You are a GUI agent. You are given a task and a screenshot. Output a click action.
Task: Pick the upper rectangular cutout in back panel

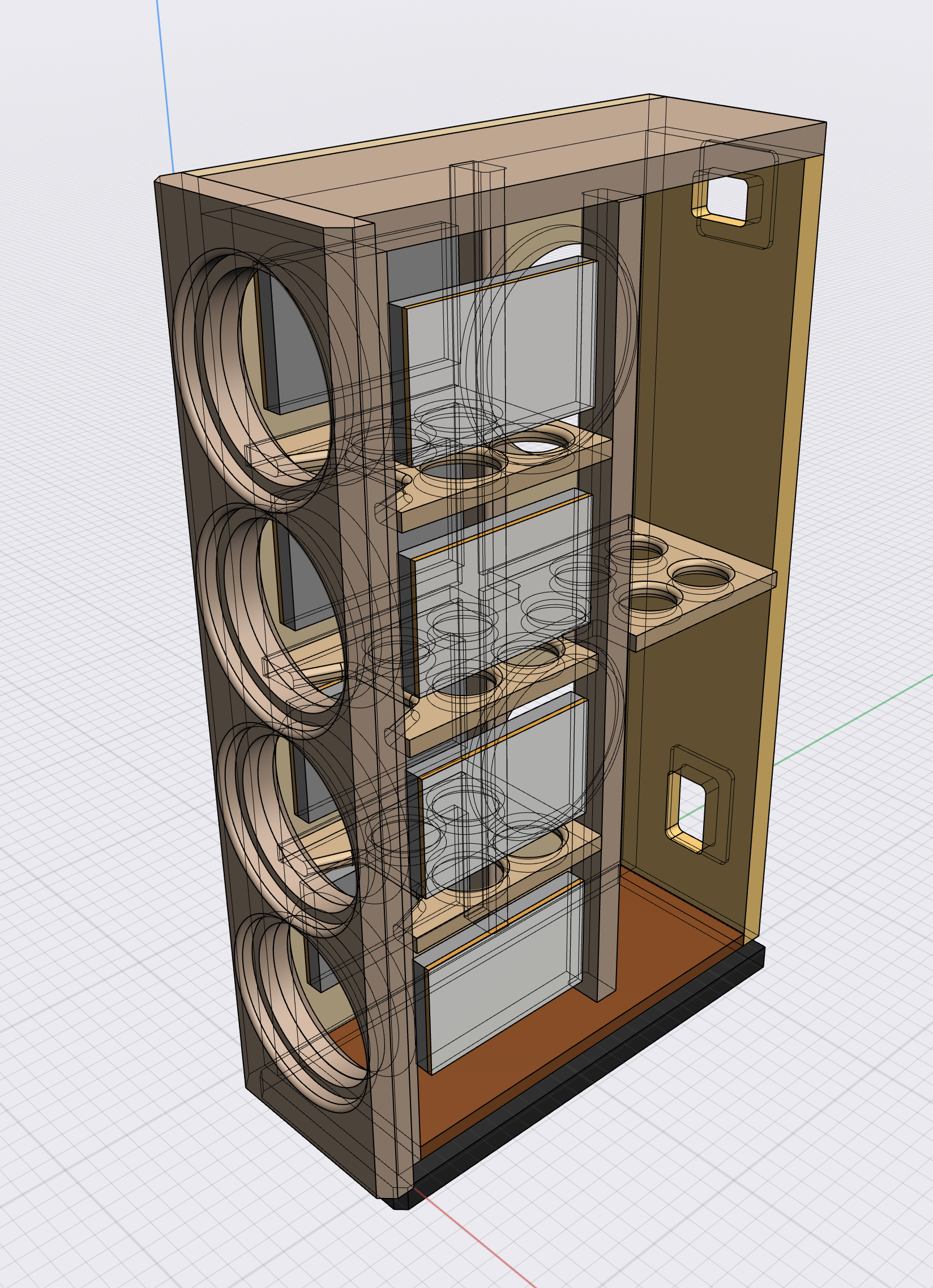[726, 198]
